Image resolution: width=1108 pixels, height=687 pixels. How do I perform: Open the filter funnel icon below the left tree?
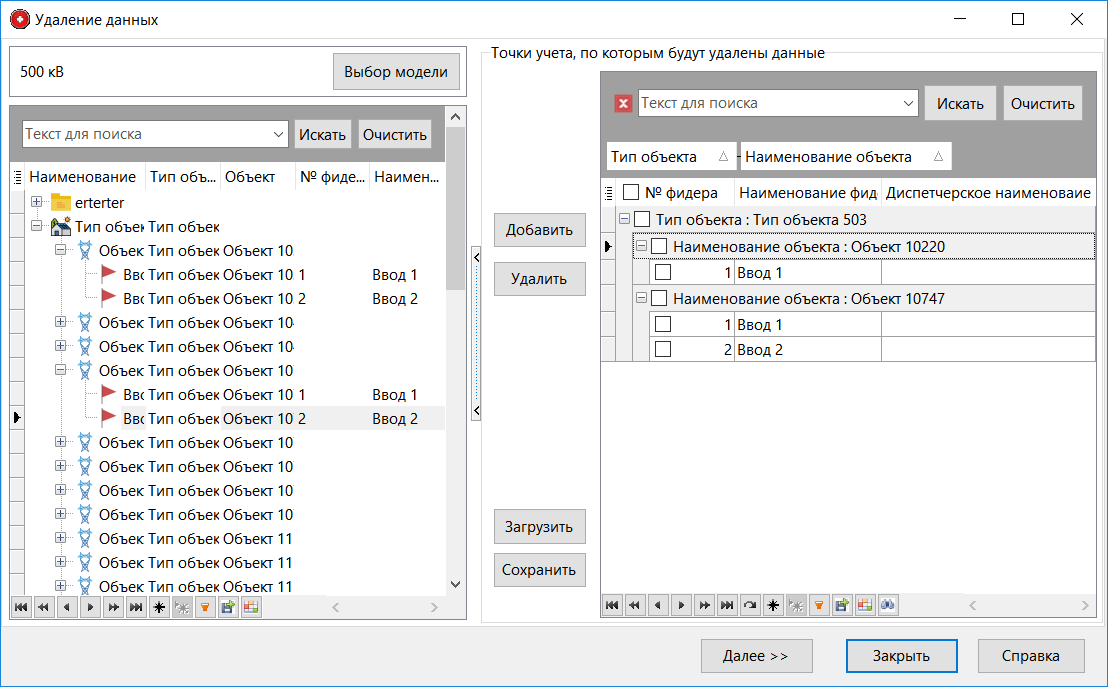pos(206,607)
